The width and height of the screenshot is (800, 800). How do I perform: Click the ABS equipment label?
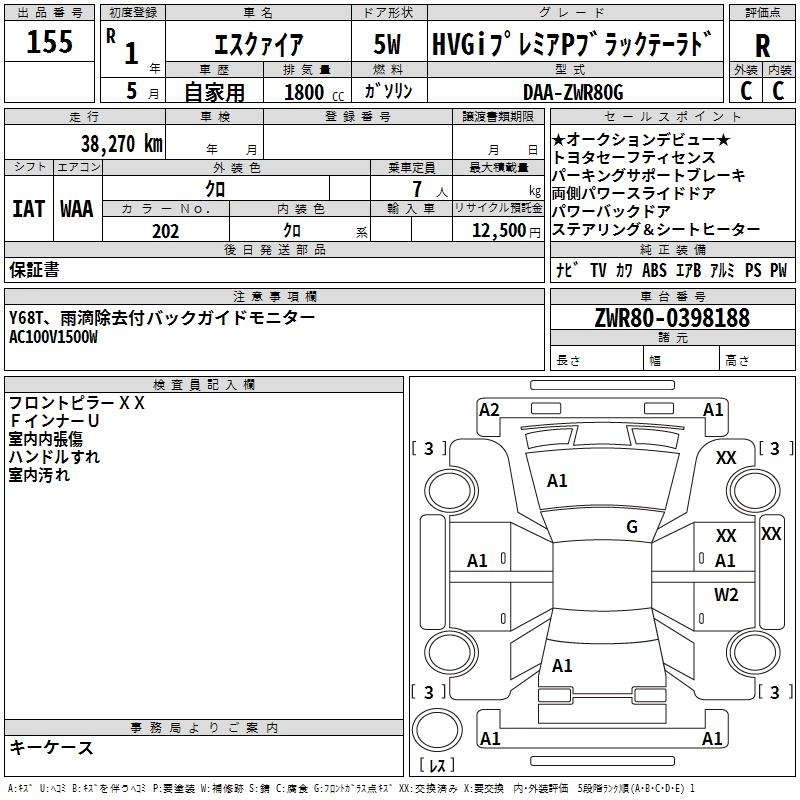click(x=654, y=271)
